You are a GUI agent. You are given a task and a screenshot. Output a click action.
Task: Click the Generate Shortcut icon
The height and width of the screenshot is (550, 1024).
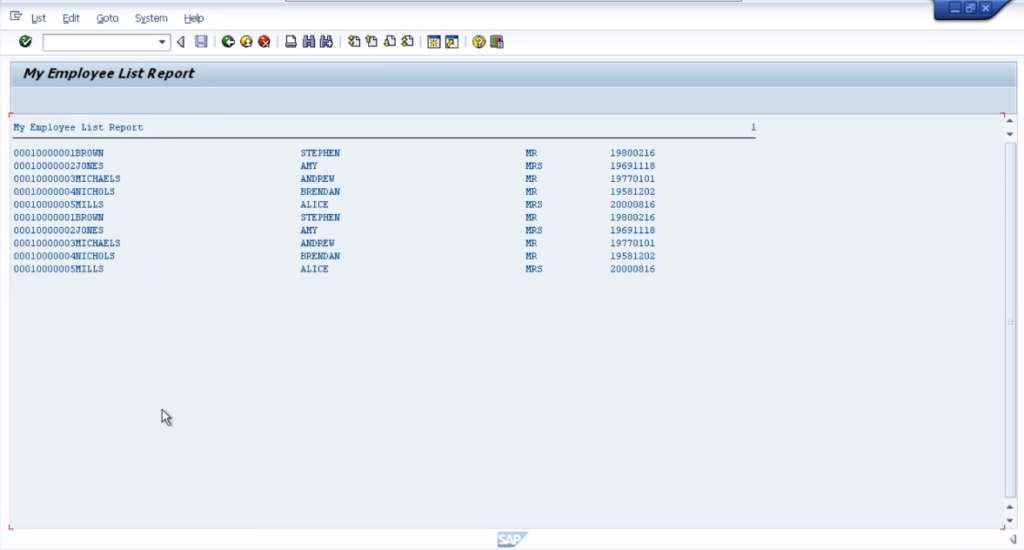click(452, 42)
